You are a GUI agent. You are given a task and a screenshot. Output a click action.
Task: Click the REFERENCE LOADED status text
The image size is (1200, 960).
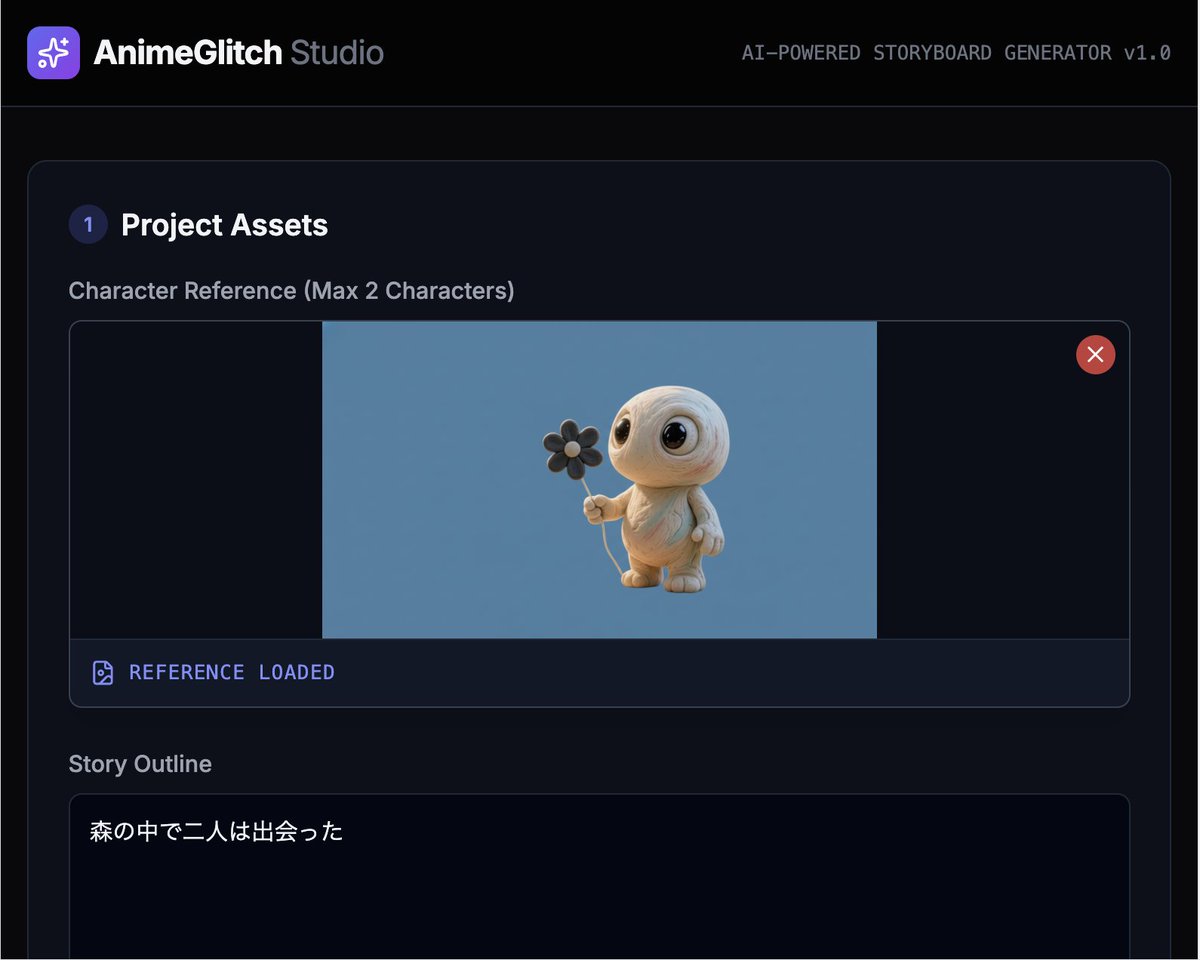pyautogui.click(x=232, y=672)
